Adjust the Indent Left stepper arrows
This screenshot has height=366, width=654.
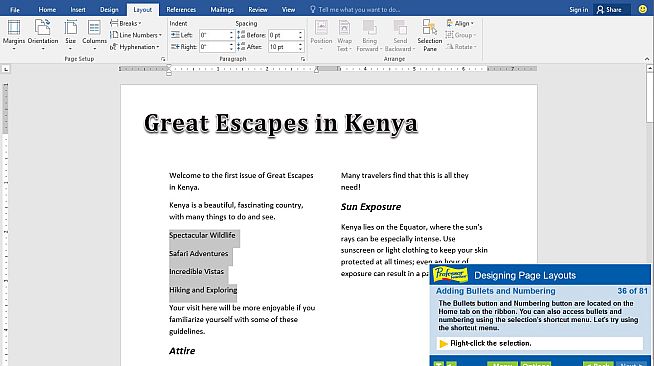(x=231, y=35)
